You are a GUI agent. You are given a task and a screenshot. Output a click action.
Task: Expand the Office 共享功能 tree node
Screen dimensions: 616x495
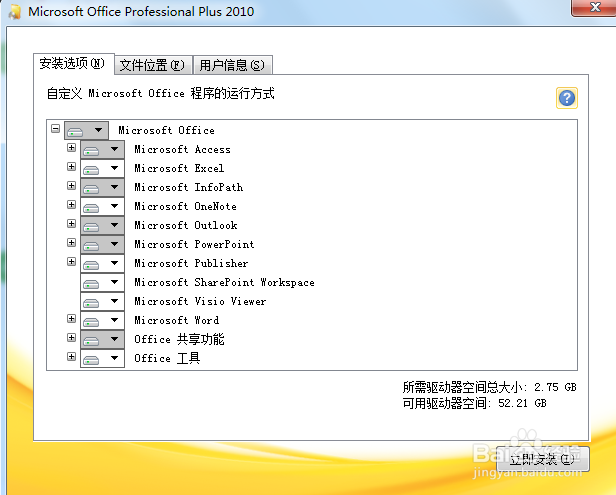[71, 337]
